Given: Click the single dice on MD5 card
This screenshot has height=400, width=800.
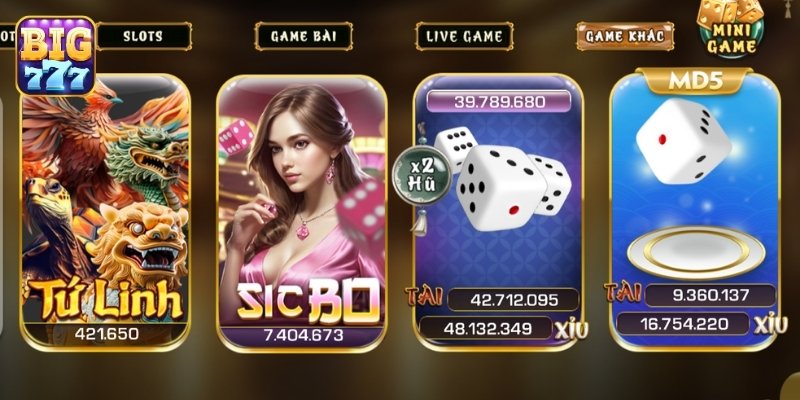Looking at the screenshot, I should [x=683, y=141].
